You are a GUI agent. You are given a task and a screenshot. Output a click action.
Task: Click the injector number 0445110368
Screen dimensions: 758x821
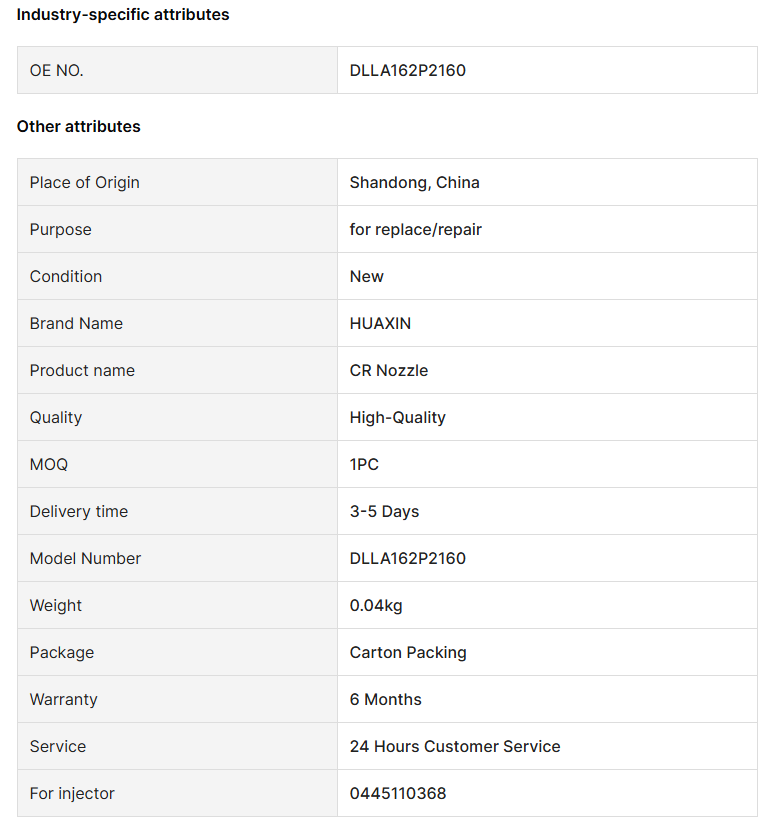pyautogui.click(x=398, y=793)
